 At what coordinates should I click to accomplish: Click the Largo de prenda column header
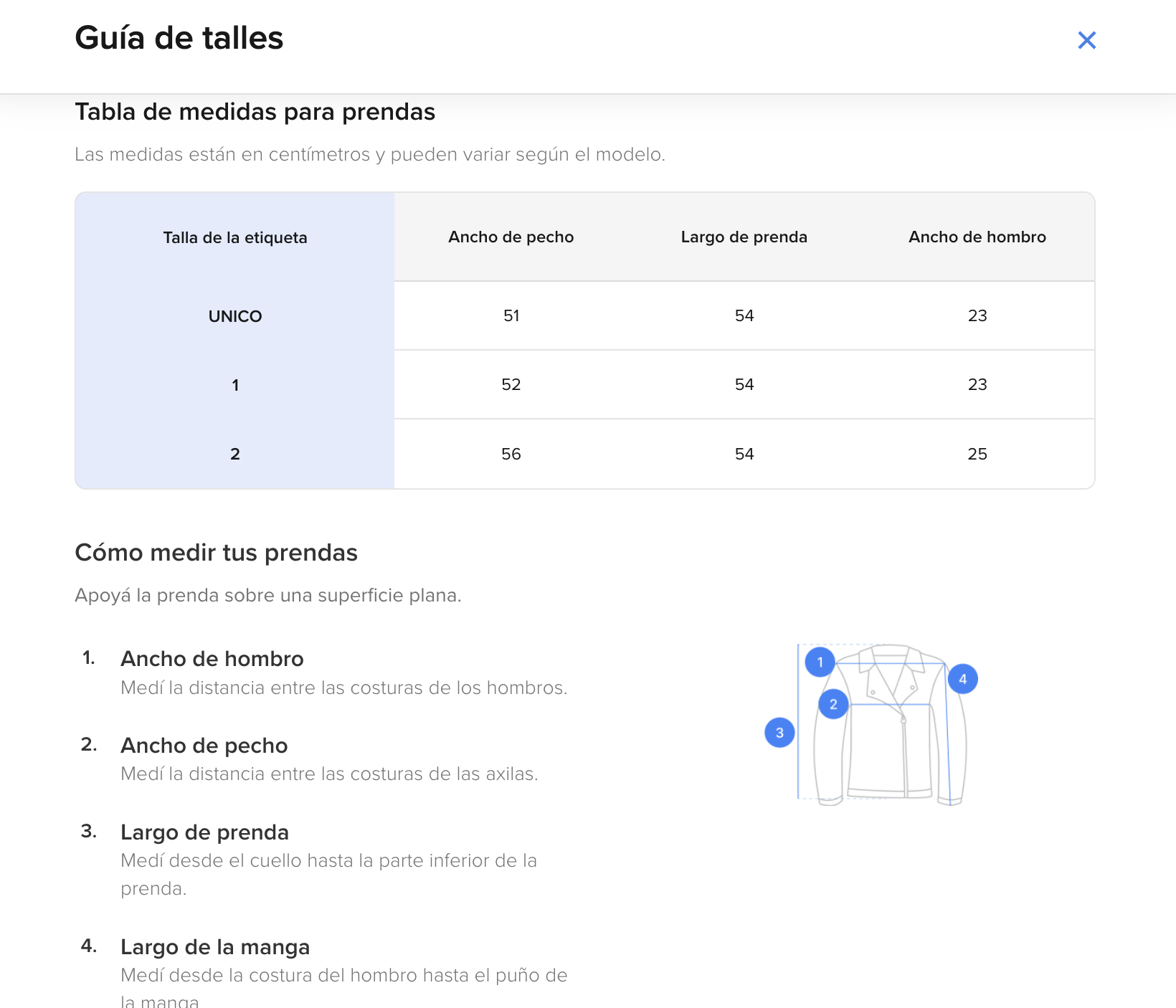click(x=744, y=237)
